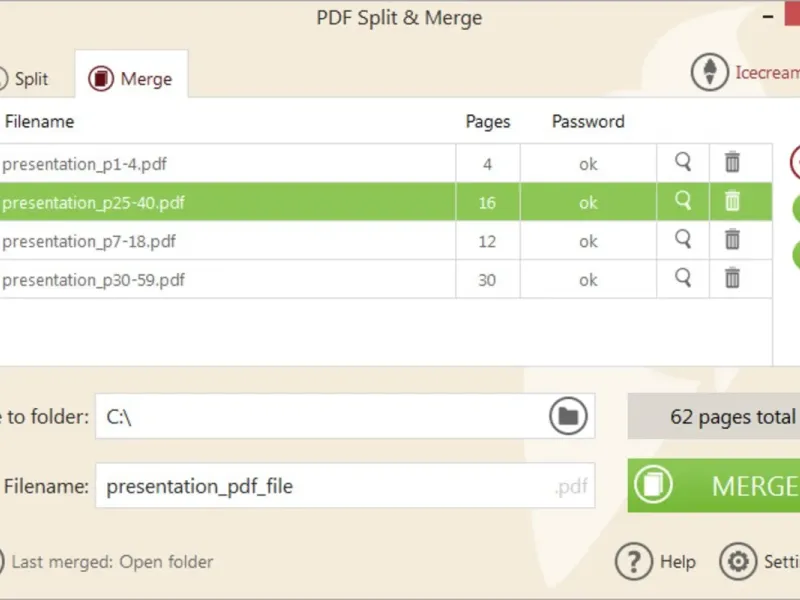
Task: Click the Icecream logo icon
Action: pos(709,72)
